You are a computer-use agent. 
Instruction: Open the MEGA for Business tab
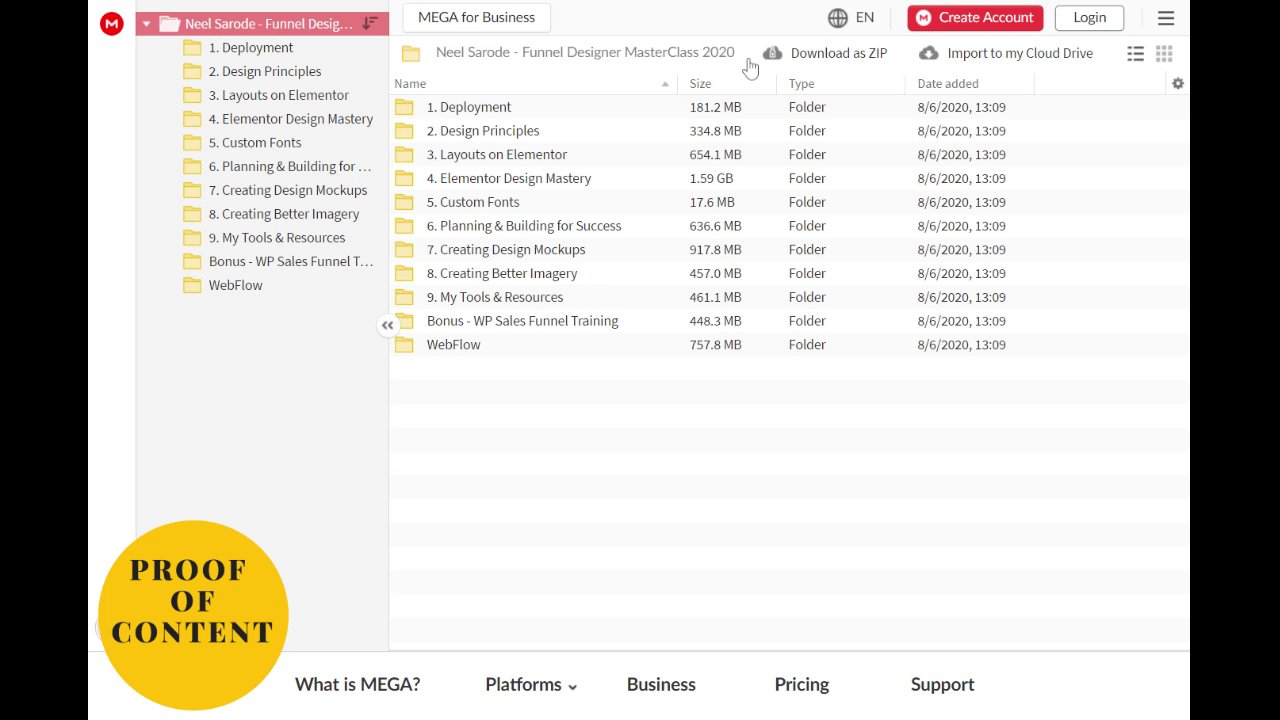tap(476, 18)
